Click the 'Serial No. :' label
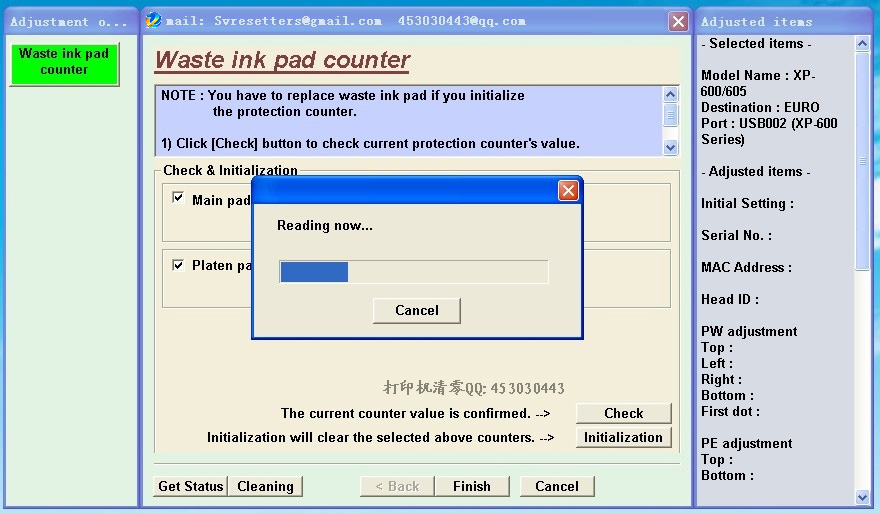Viewport: 880px width, 514px height. (736, 236)
